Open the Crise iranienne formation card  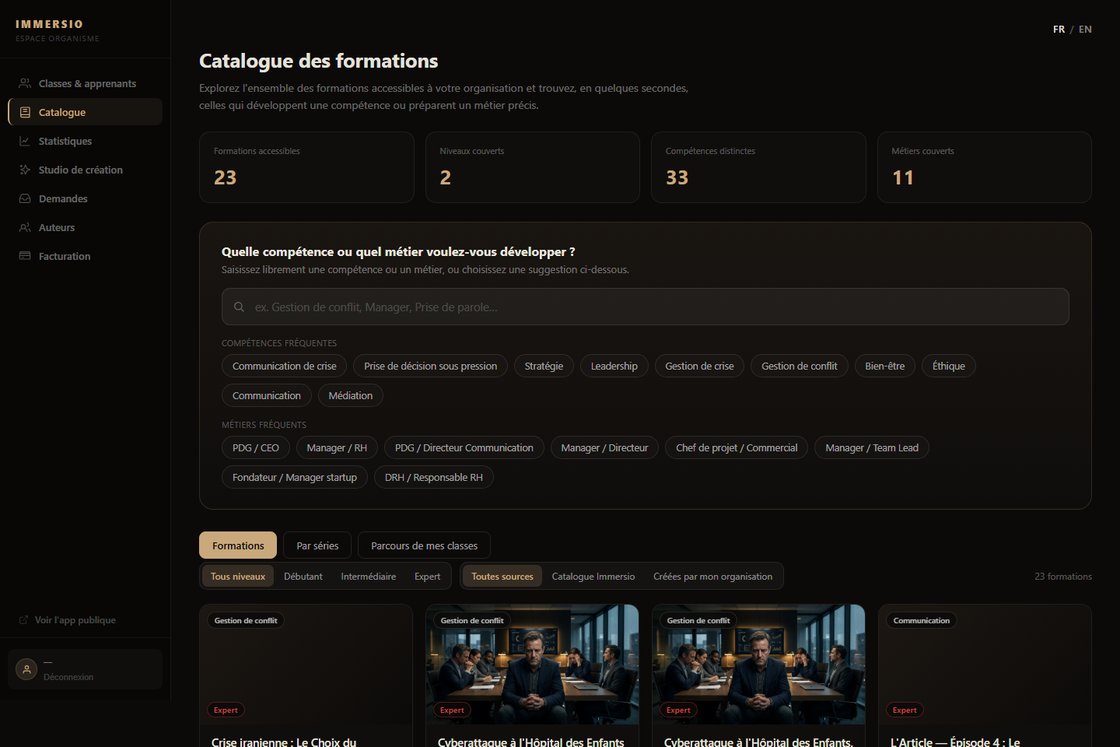306,676
